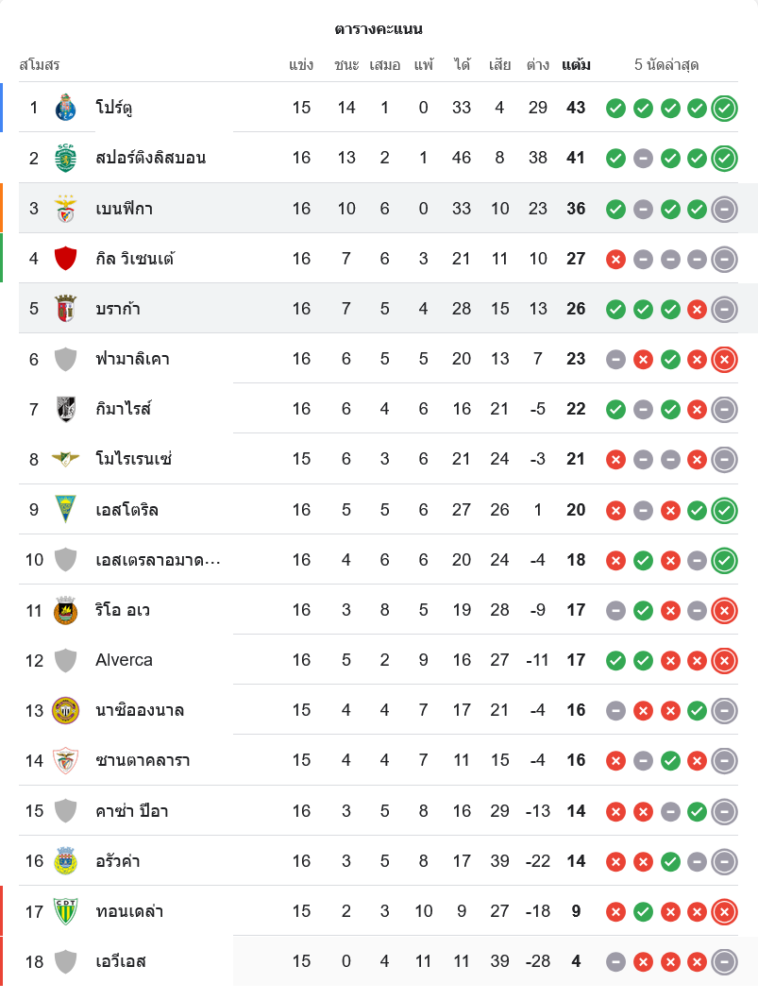Click the Tondela green-yellow crest

[x=65, y=911]
